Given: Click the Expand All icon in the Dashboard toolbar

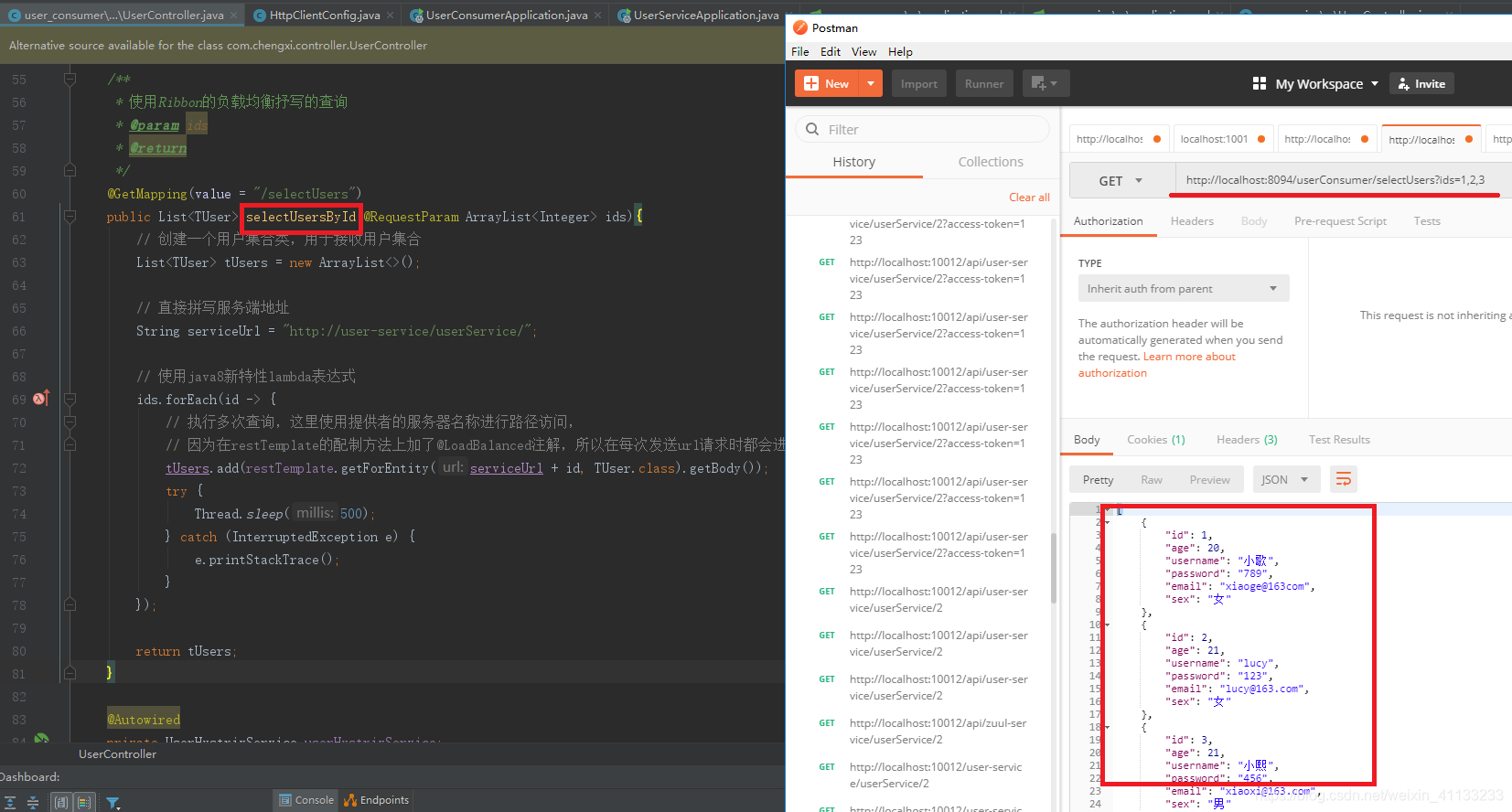Looking at the screenshot, I should click(10, 802).
